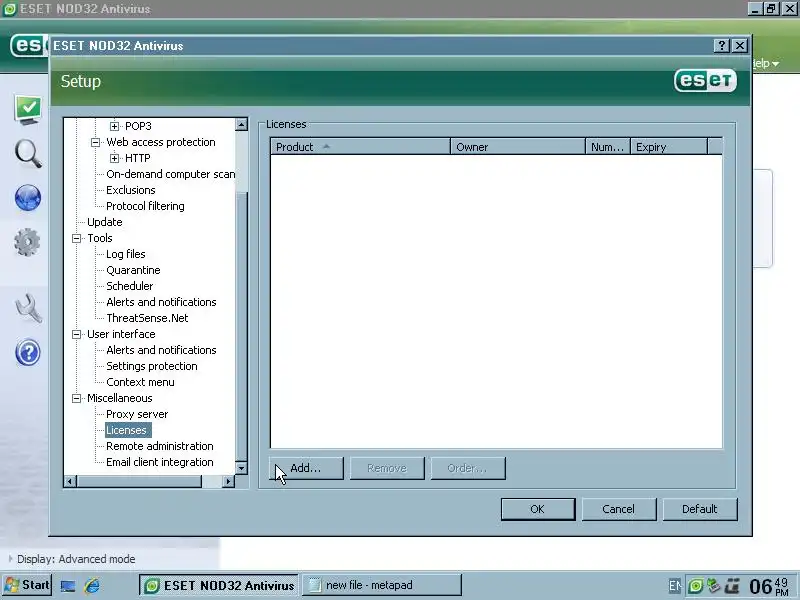Expand the HTTP tree node
800x600 pixels.
(114, 158)
